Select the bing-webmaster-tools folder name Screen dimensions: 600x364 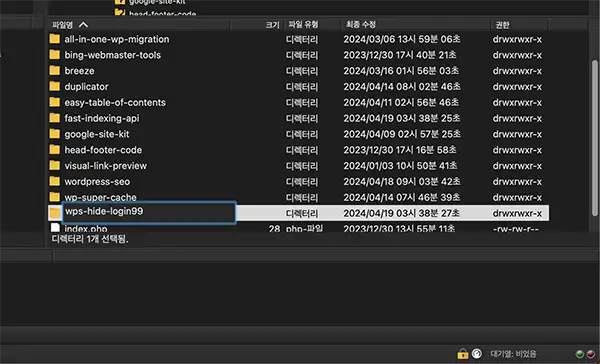(x=112, y=55)
